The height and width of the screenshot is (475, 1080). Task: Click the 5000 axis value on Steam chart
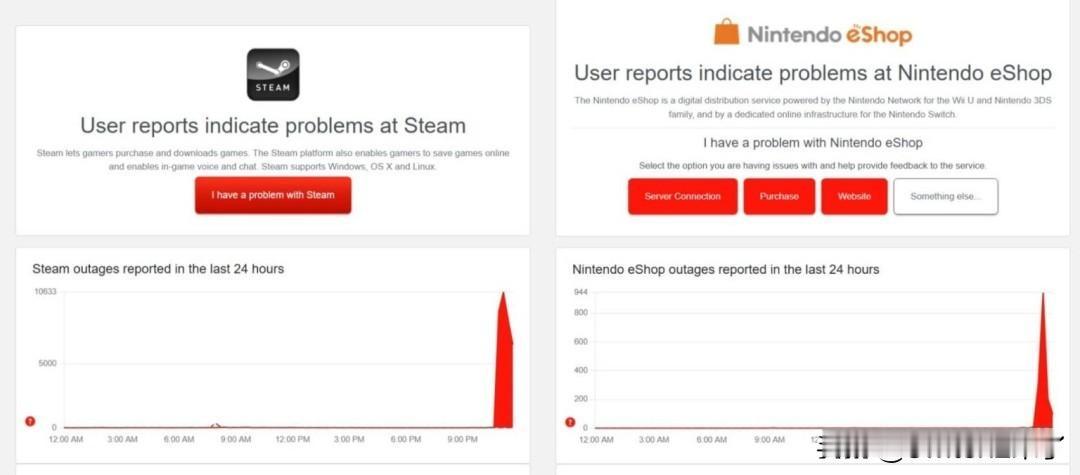coord(48,363)
